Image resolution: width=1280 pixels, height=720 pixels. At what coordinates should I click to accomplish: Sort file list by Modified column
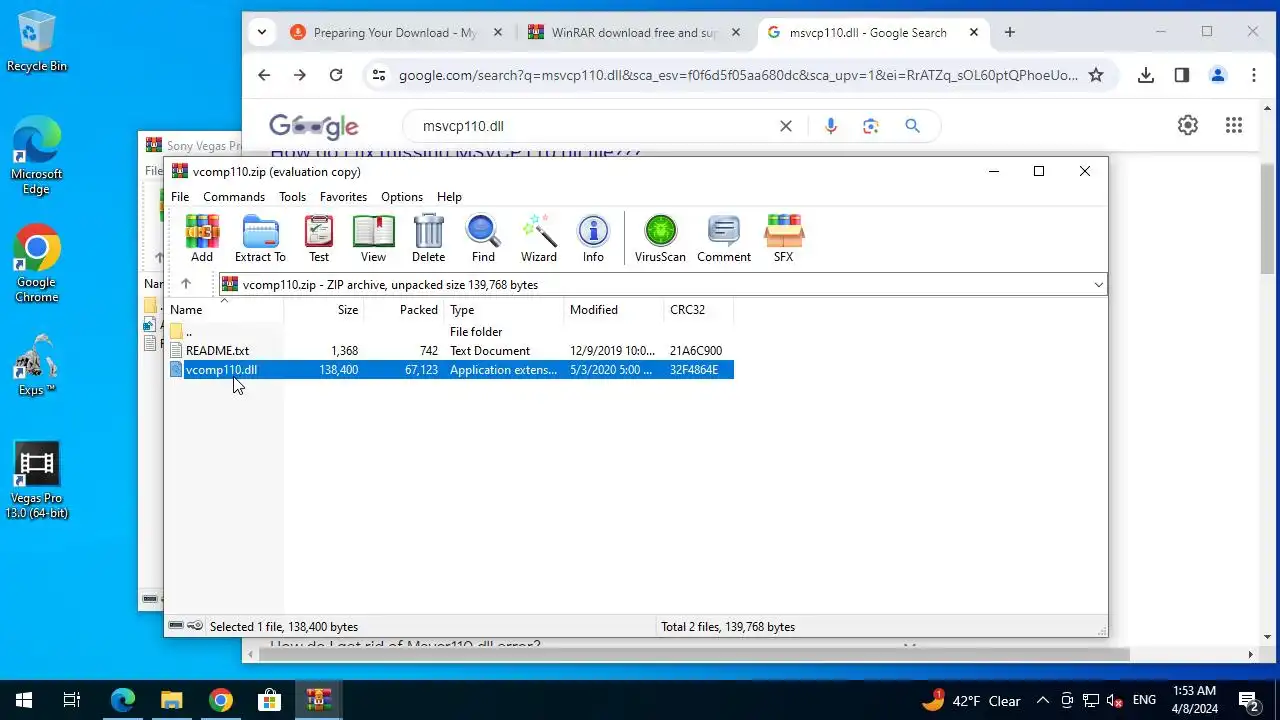[x=614, y=310]
